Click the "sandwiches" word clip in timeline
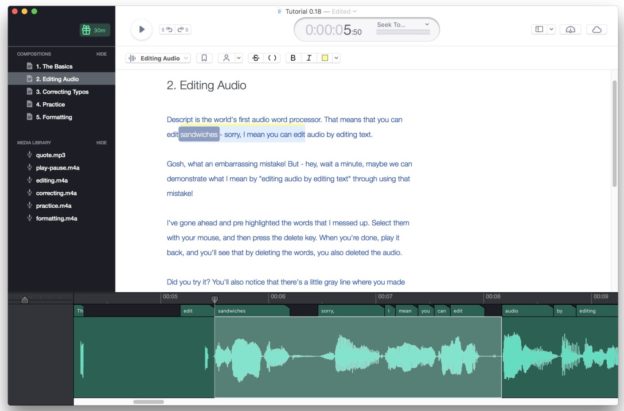The image size is (624, 411). pos(252,311)
